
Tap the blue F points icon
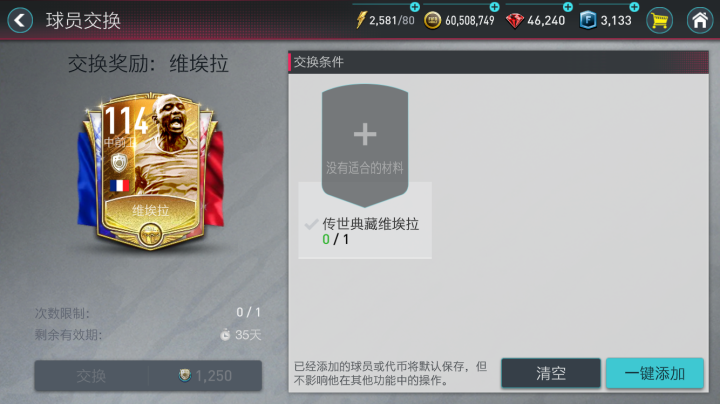(588, 21)
